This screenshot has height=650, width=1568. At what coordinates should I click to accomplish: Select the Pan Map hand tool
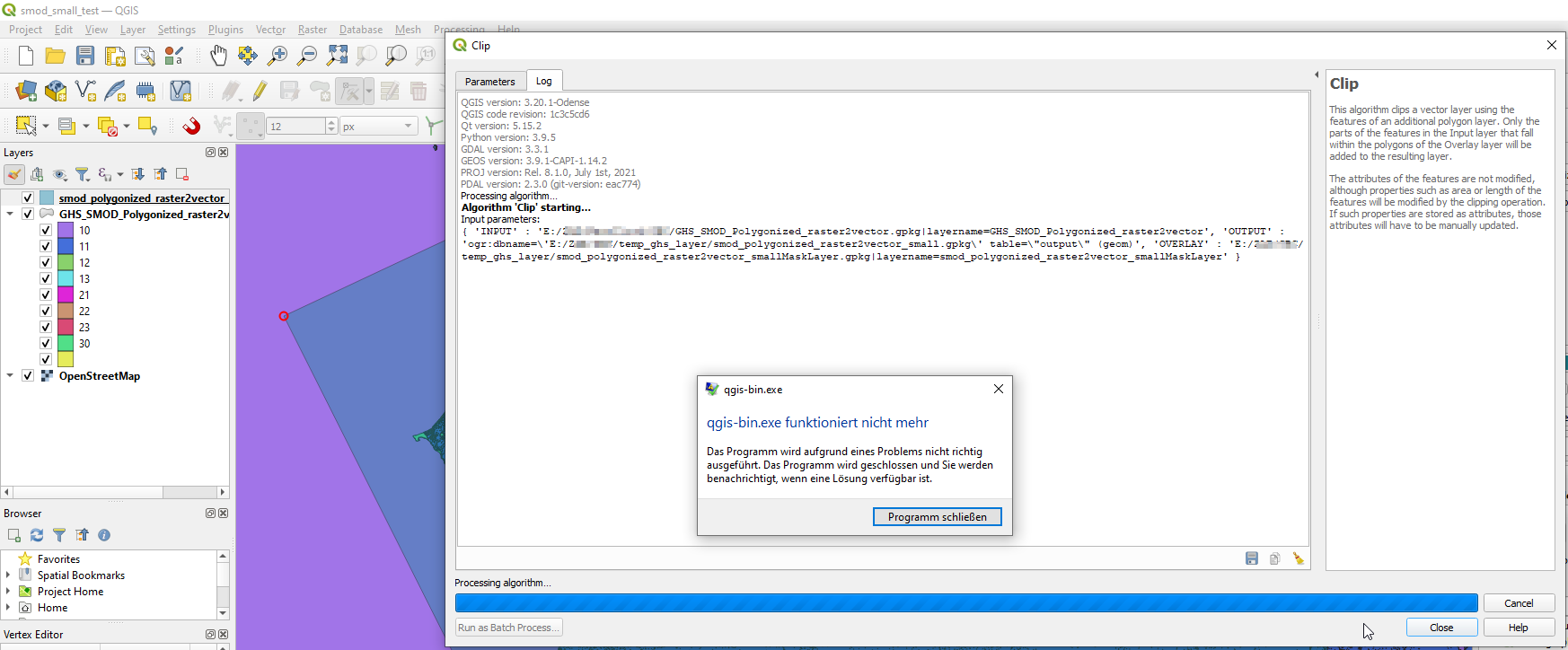(x=218, y=57)
